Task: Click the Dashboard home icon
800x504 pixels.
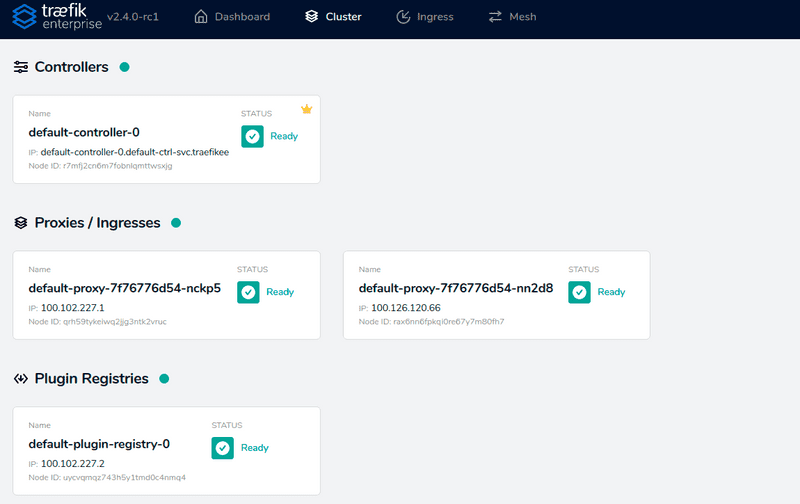Action: pos(201,17)
